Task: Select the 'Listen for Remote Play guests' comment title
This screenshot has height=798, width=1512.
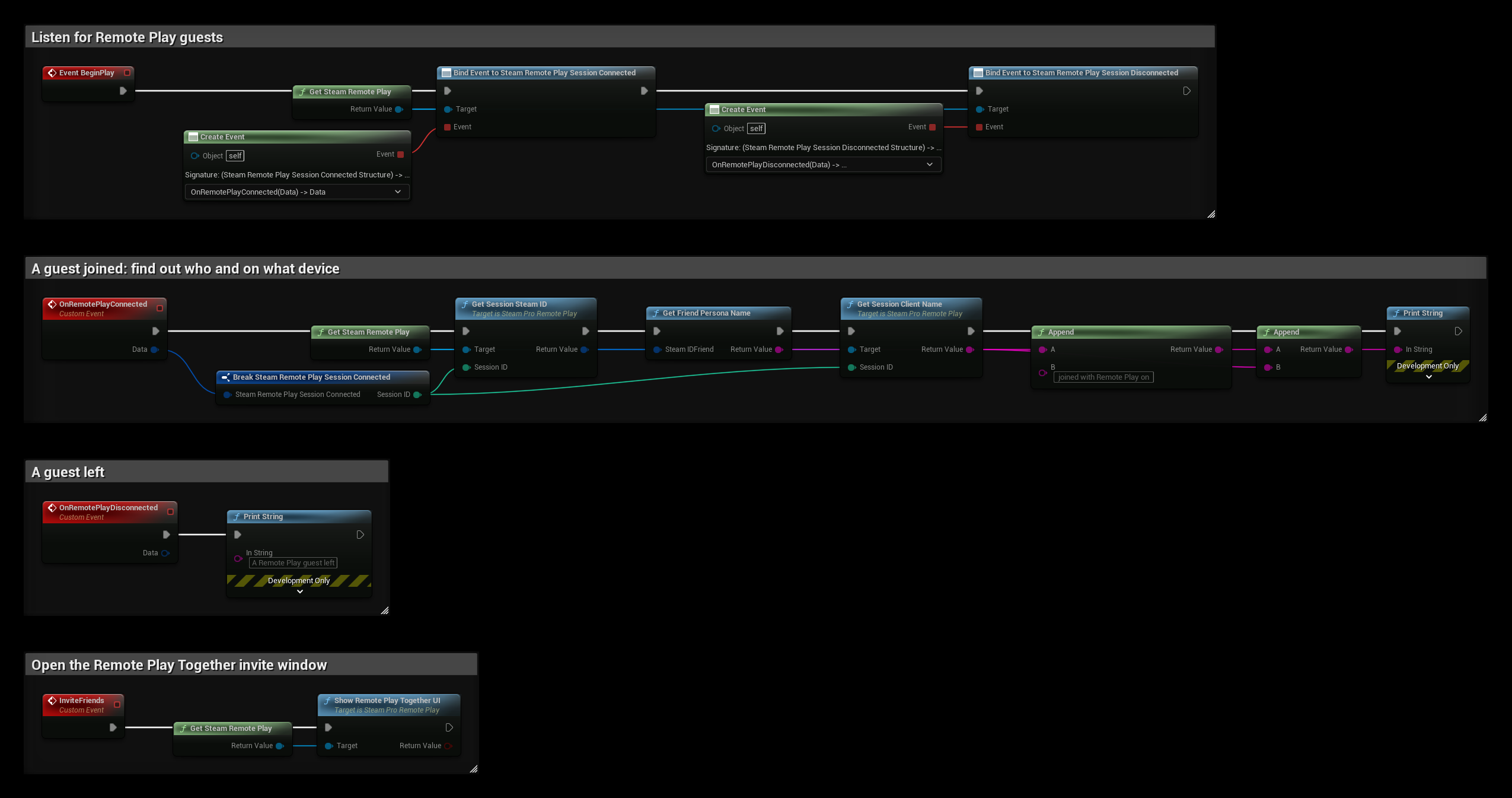Action: pyautogui.click(x=127, y=37)
